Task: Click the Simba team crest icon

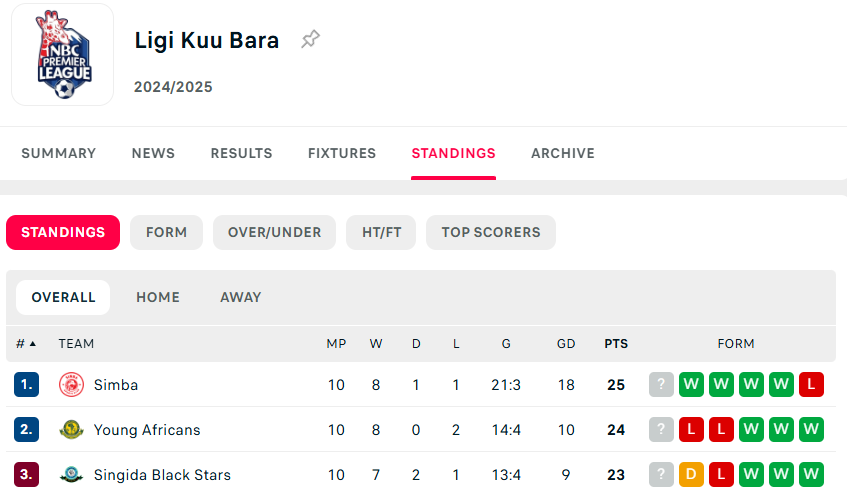Action: coord(71,385)
